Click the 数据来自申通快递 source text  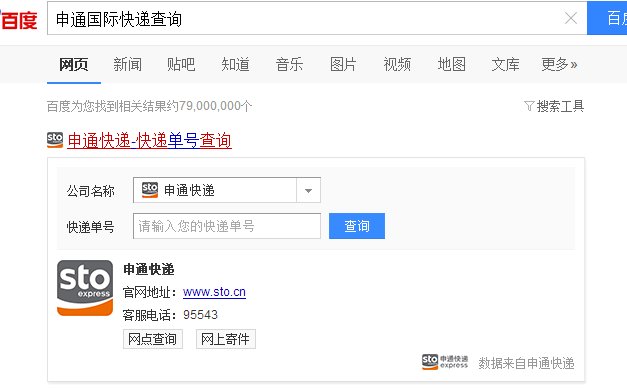526,363
